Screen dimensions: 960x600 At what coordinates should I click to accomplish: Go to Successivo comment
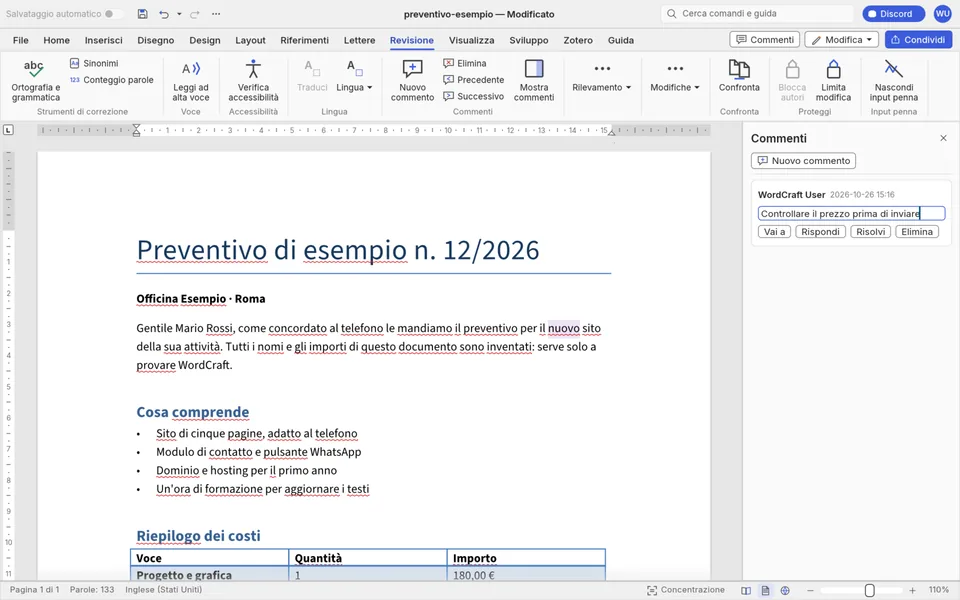(x=473, y=96)
